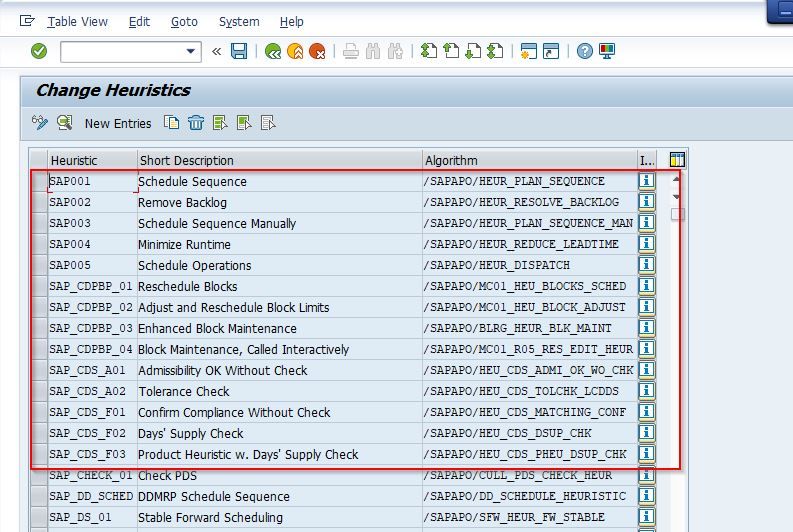
Task: Click the green Enter checkmark icon
Action: coord(39,51)
